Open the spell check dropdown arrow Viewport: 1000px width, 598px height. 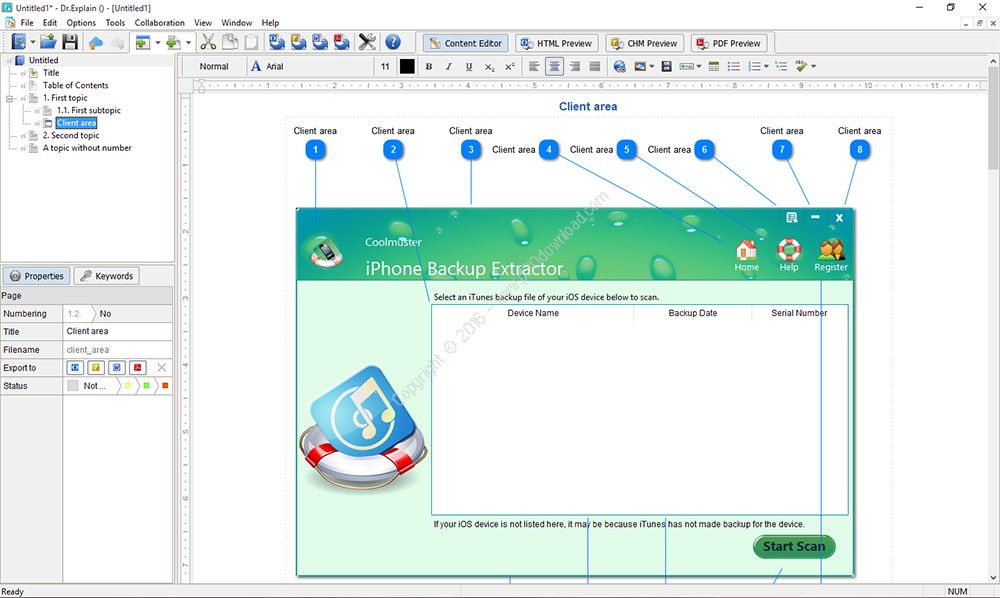pos(813,66)
